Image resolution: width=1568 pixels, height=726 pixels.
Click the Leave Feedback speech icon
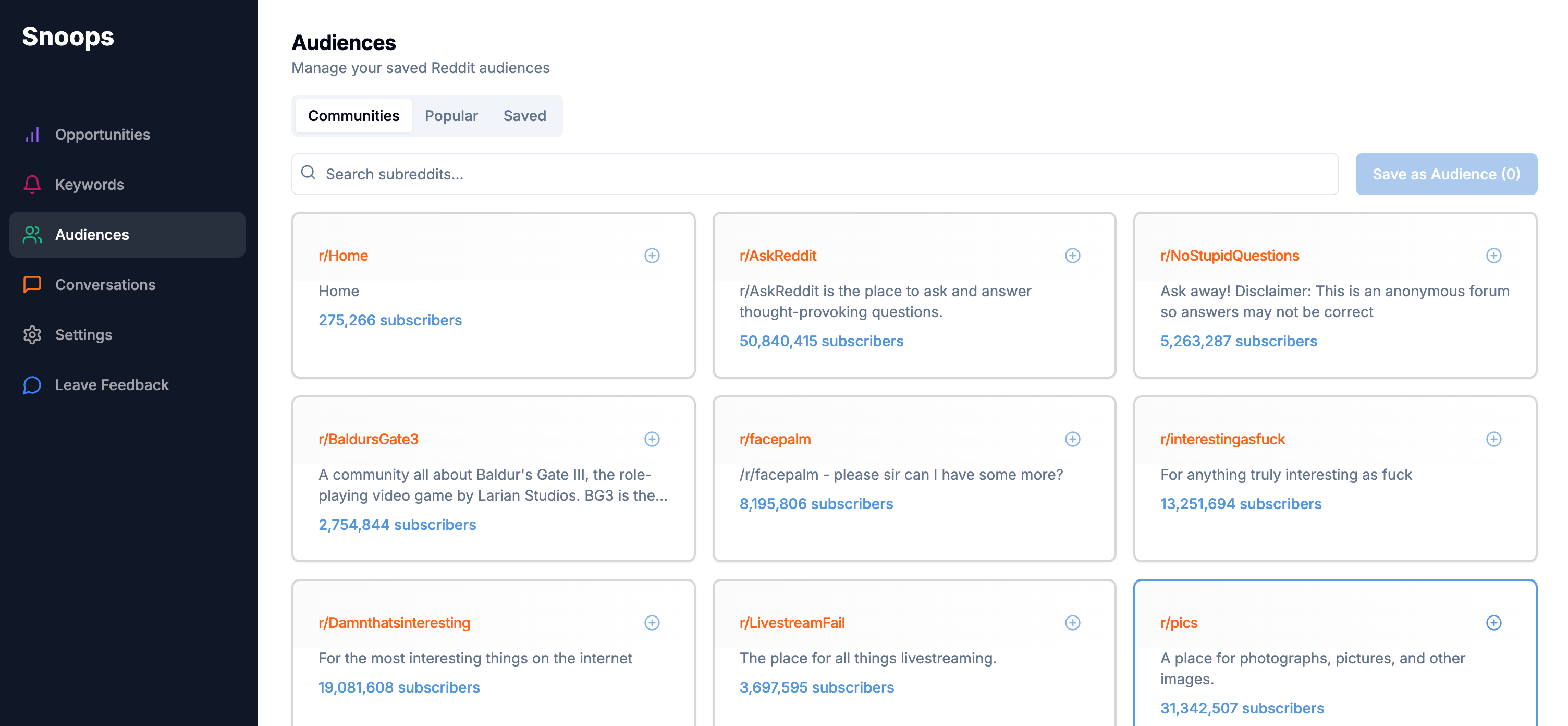[x=32, y=385]
